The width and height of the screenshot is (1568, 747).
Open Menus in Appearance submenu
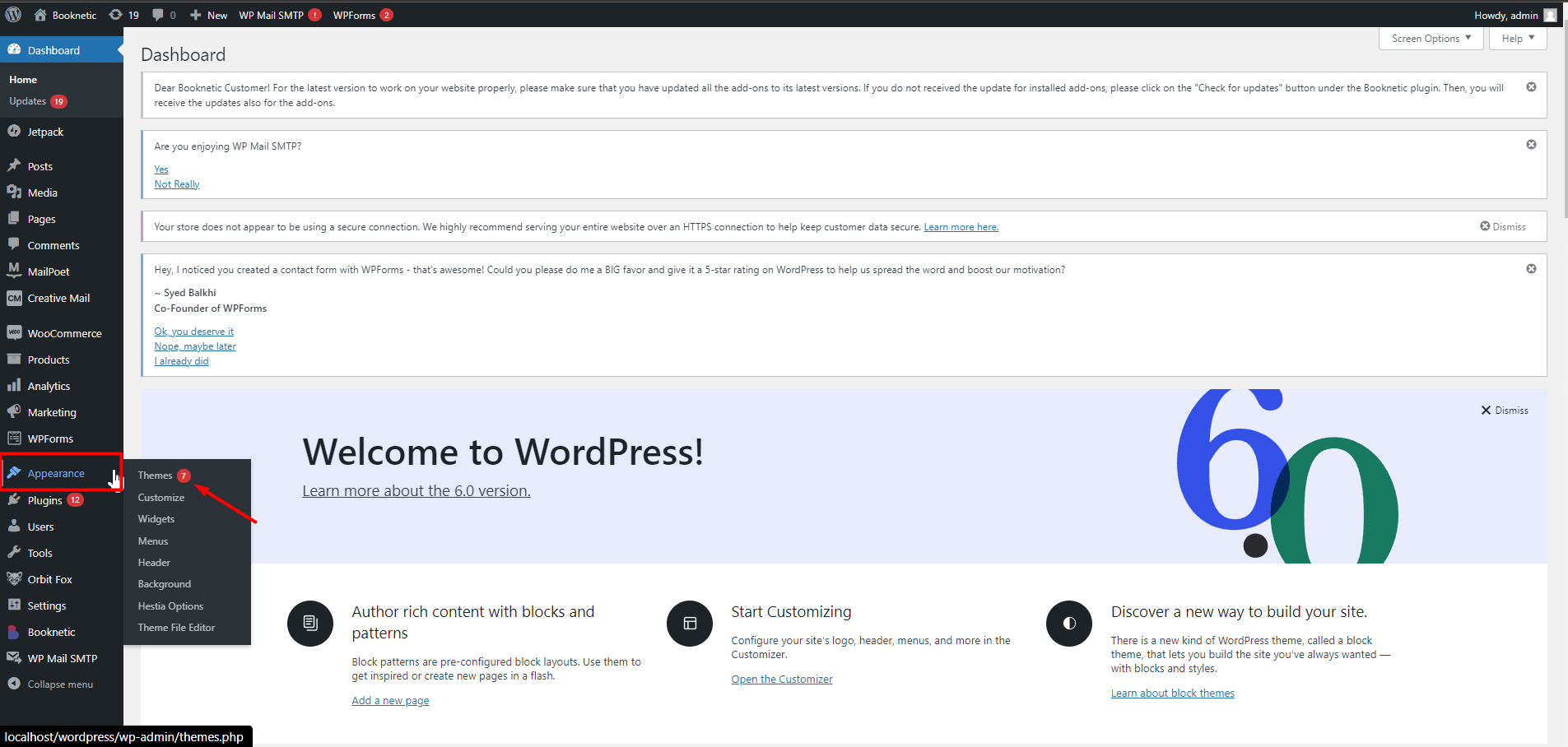click(x=153, y=541)
